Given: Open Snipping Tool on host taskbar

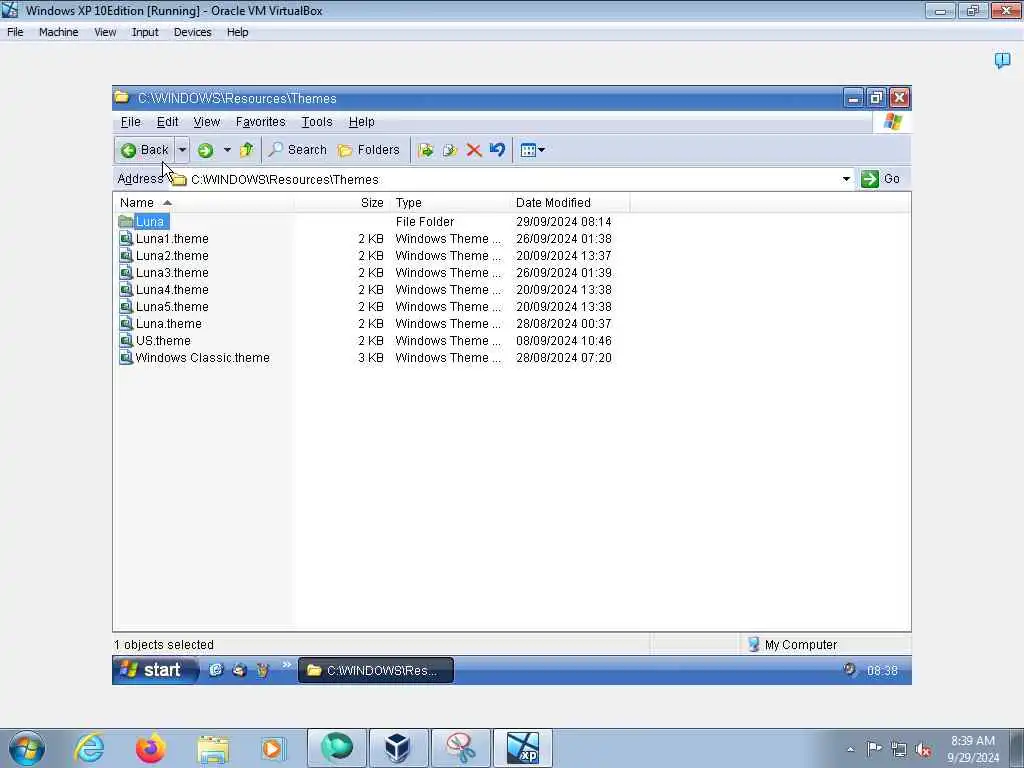Looking at the screenshot, I should coord(460,748).
